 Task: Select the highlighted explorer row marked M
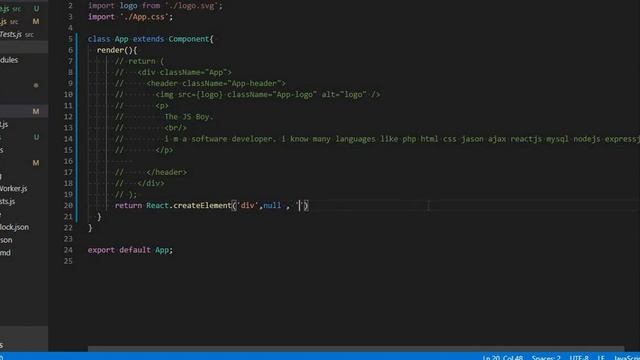coord(24,111)
